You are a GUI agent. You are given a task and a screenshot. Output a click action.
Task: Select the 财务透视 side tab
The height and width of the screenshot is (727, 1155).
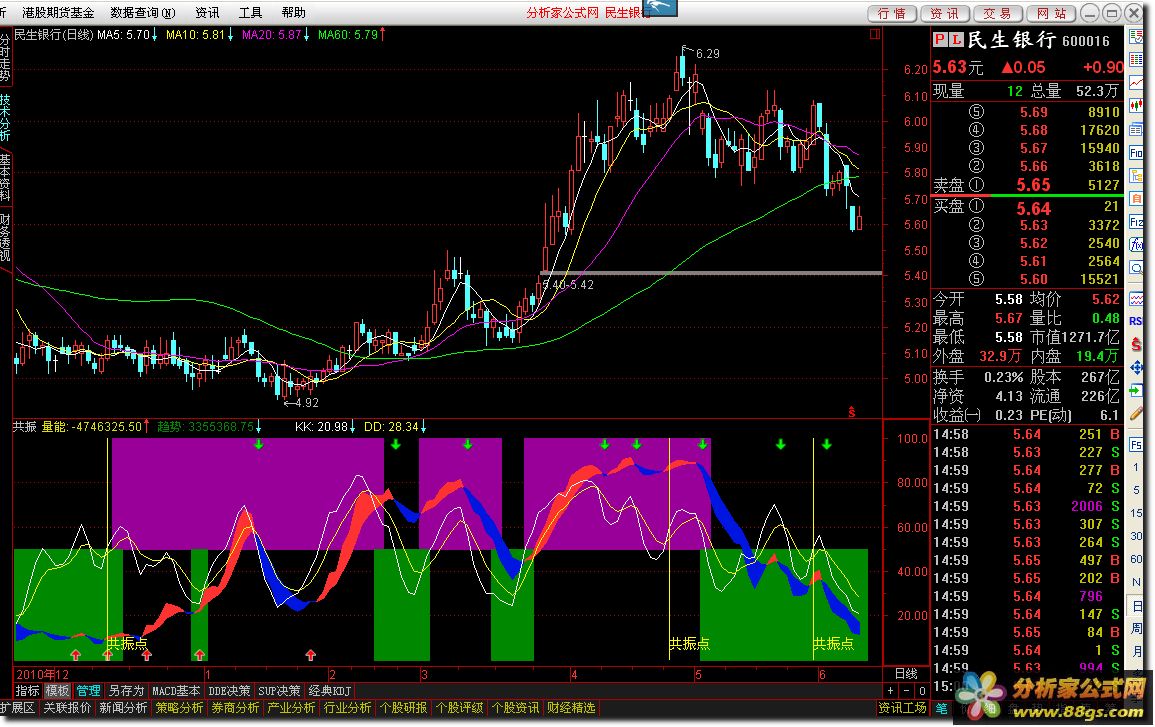[5, 238]
